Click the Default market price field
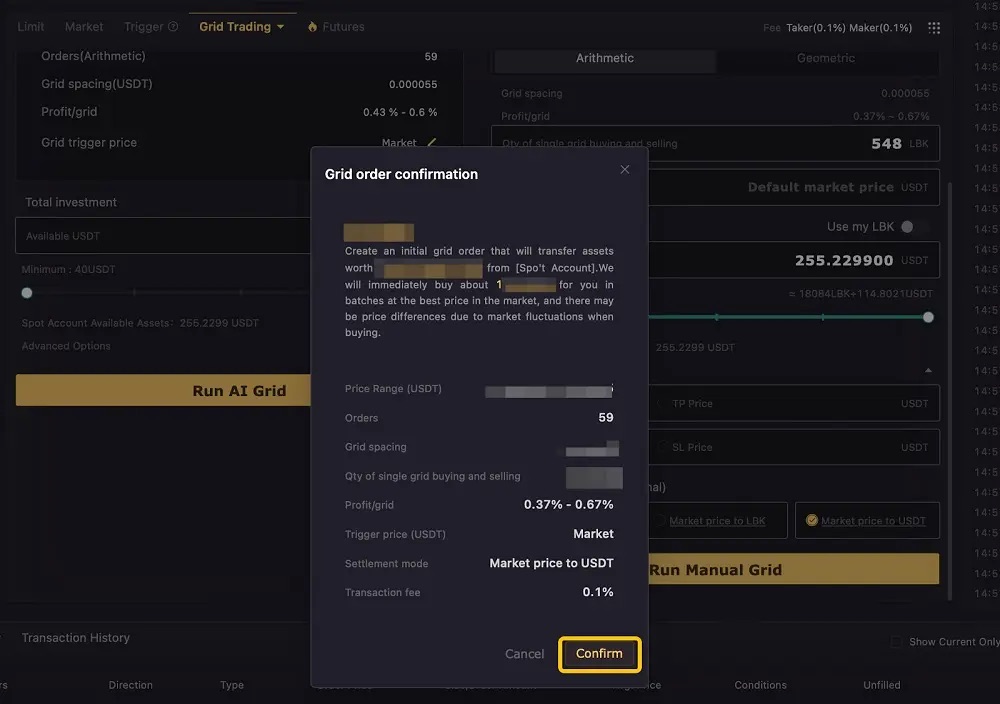Image resolution: width=1000 pixels, height=704 pixels. click(x=793, y=187)
